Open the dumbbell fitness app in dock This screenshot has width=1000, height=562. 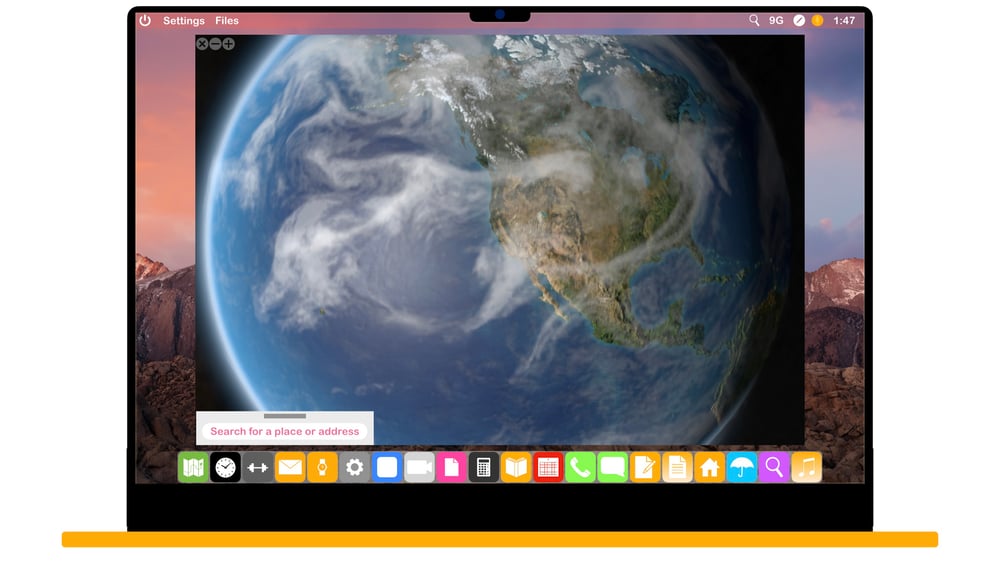(258, 468)
